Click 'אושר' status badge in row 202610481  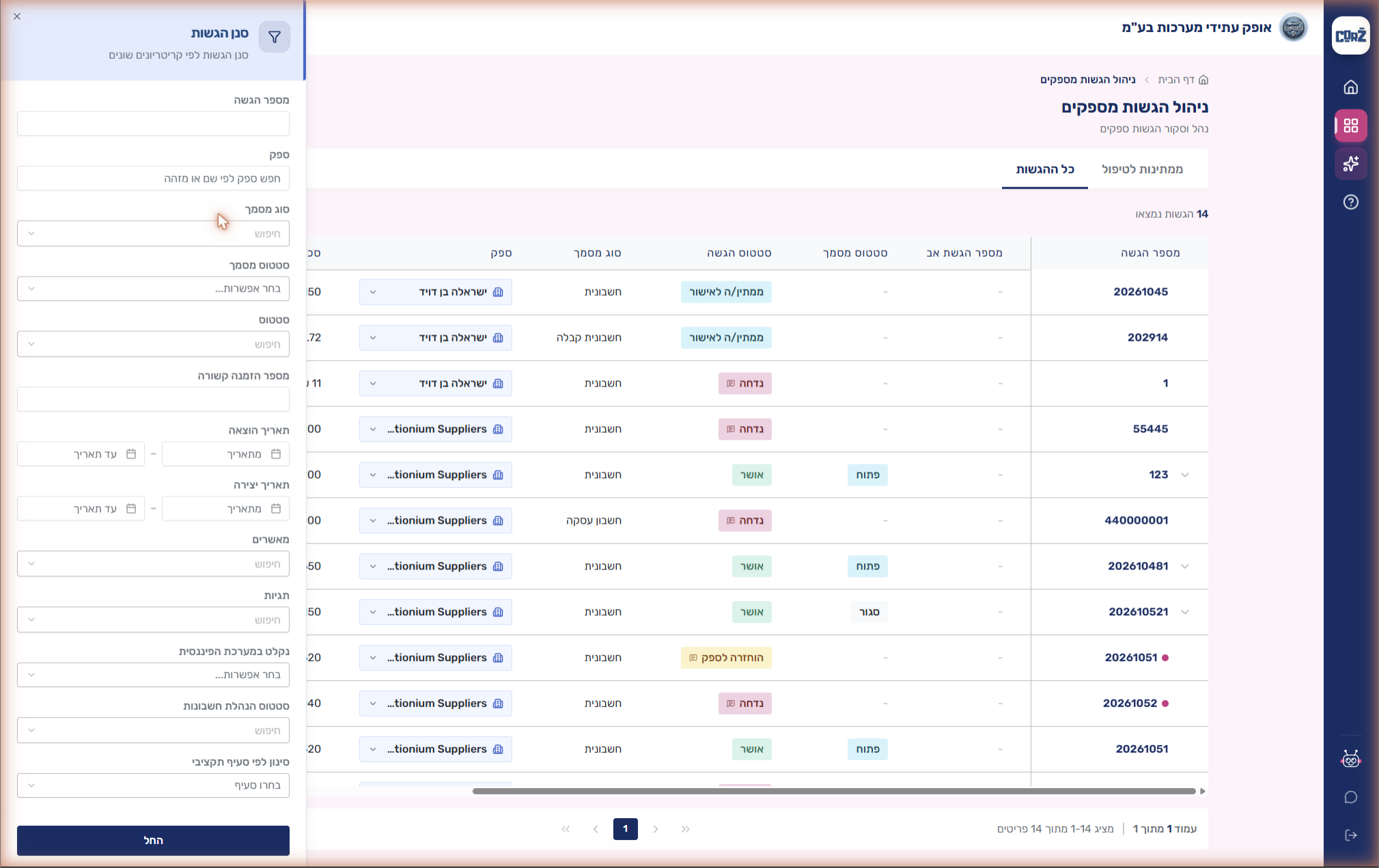click(x=751, y=567)
